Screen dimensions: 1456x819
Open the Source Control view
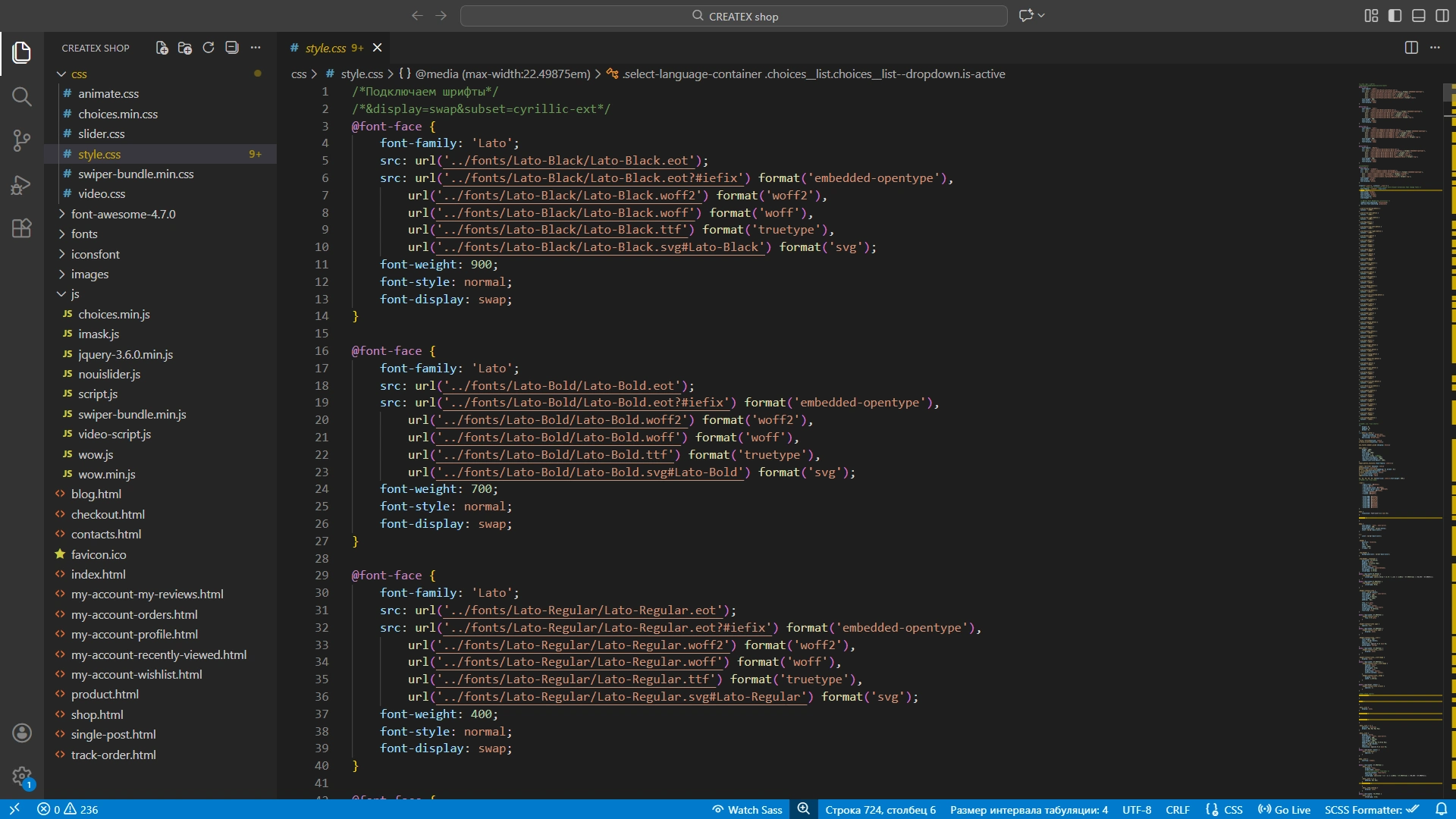[x=21, y=140]
